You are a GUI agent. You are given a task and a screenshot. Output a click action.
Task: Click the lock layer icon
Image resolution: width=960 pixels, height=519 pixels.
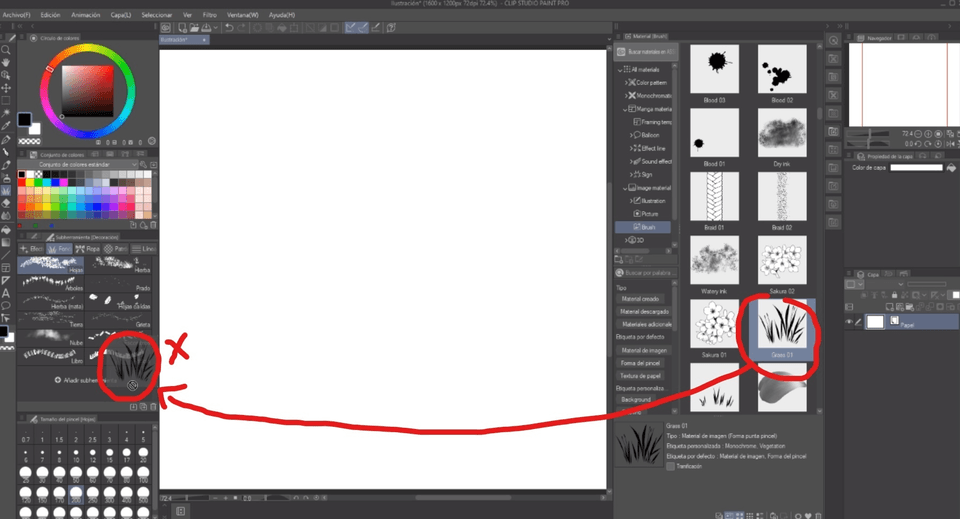tap(894, 296)
